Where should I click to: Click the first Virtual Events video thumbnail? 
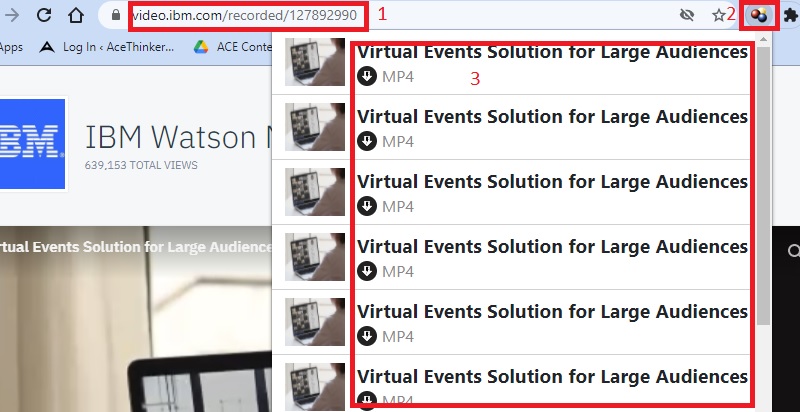(315, 62)
